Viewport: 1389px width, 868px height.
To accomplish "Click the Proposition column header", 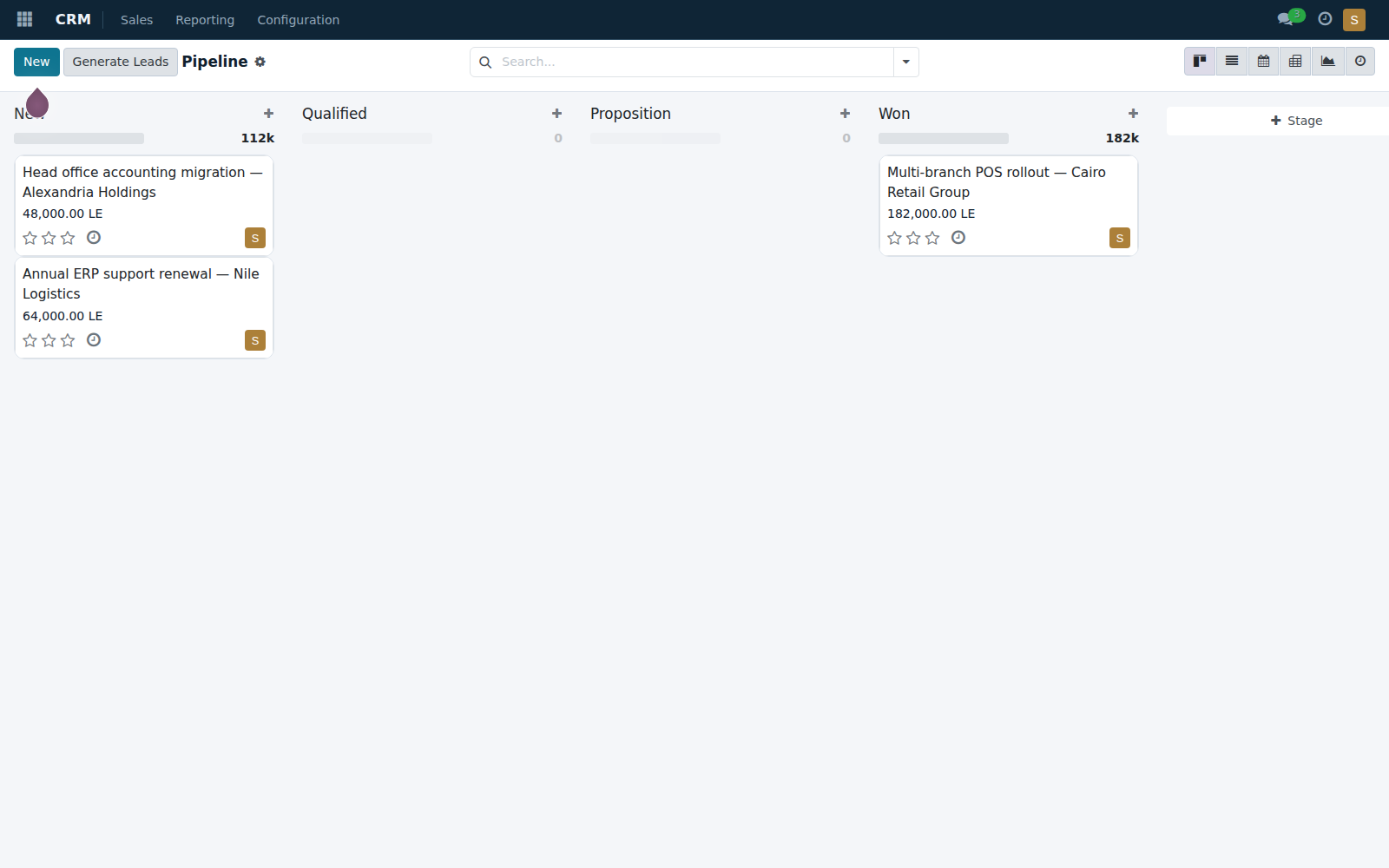I will pos(630,114).
